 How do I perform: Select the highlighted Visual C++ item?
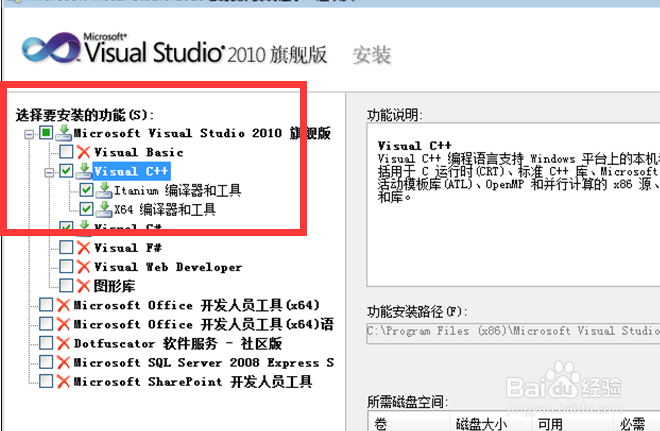pyautogui.click(x=131, y=171)
